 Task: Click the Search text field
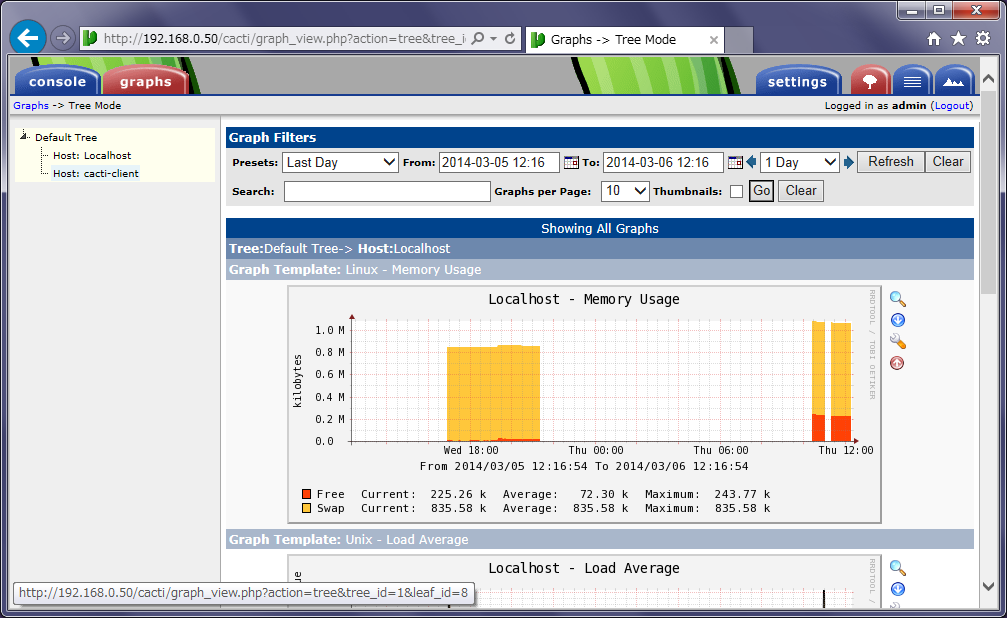click(387, 191)
